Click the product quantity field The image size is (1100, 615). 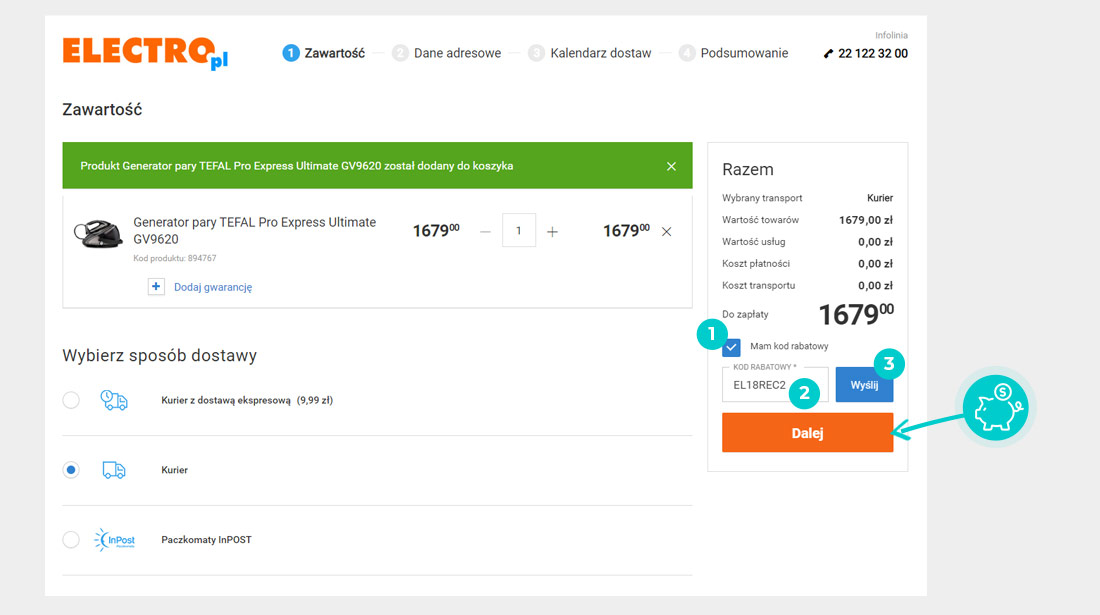coord(519,231)
